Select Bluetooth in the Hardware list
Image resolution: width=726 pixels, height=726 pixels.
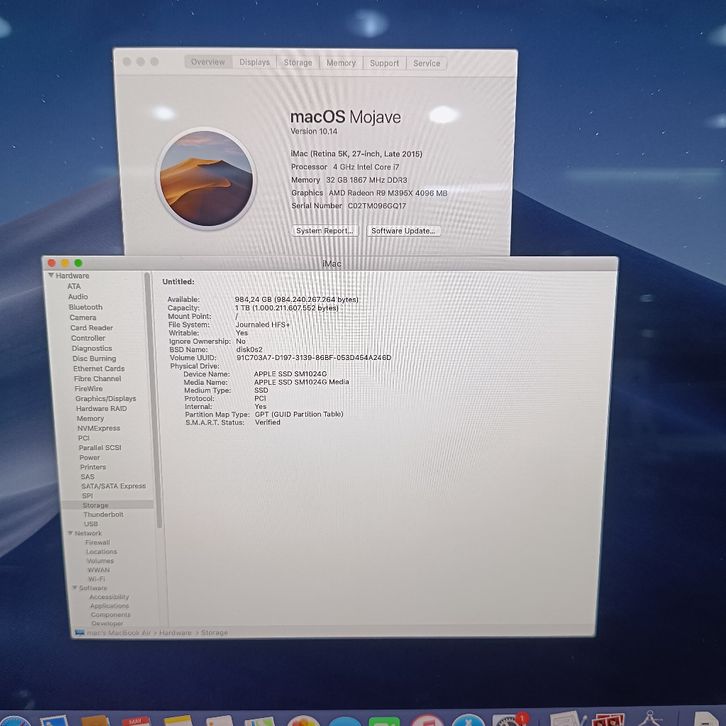point(85,307)
